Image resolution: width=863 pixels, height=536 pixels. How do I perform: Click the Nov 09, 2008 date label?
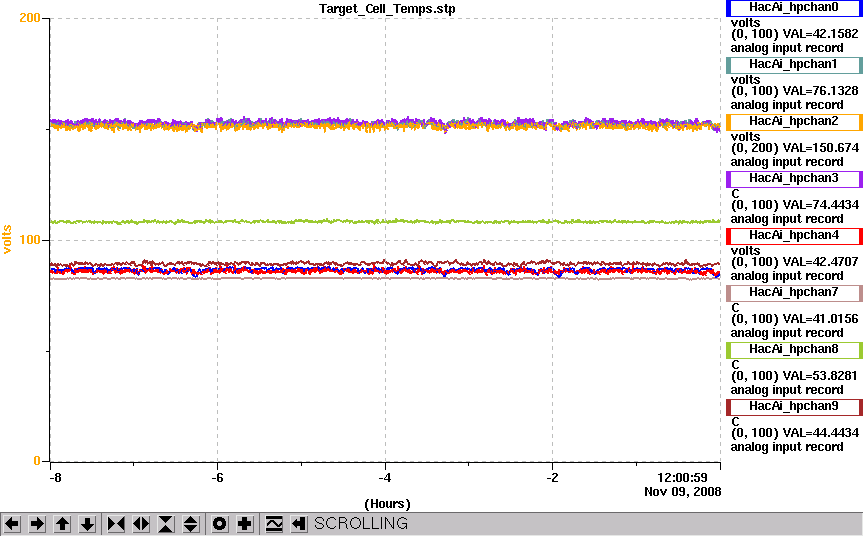(682, 492)
